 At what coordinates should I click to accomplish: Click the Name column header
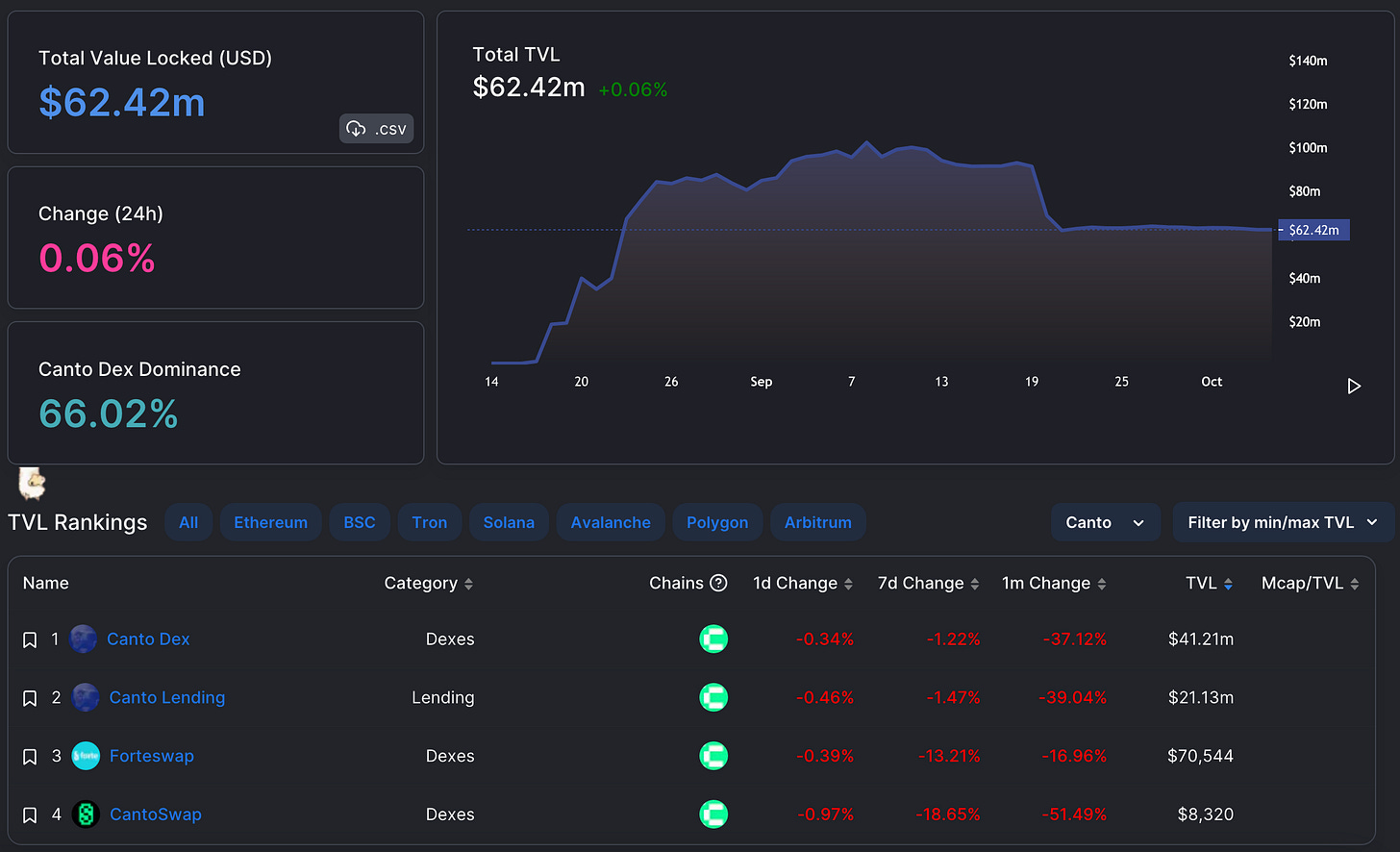(46, 583)
